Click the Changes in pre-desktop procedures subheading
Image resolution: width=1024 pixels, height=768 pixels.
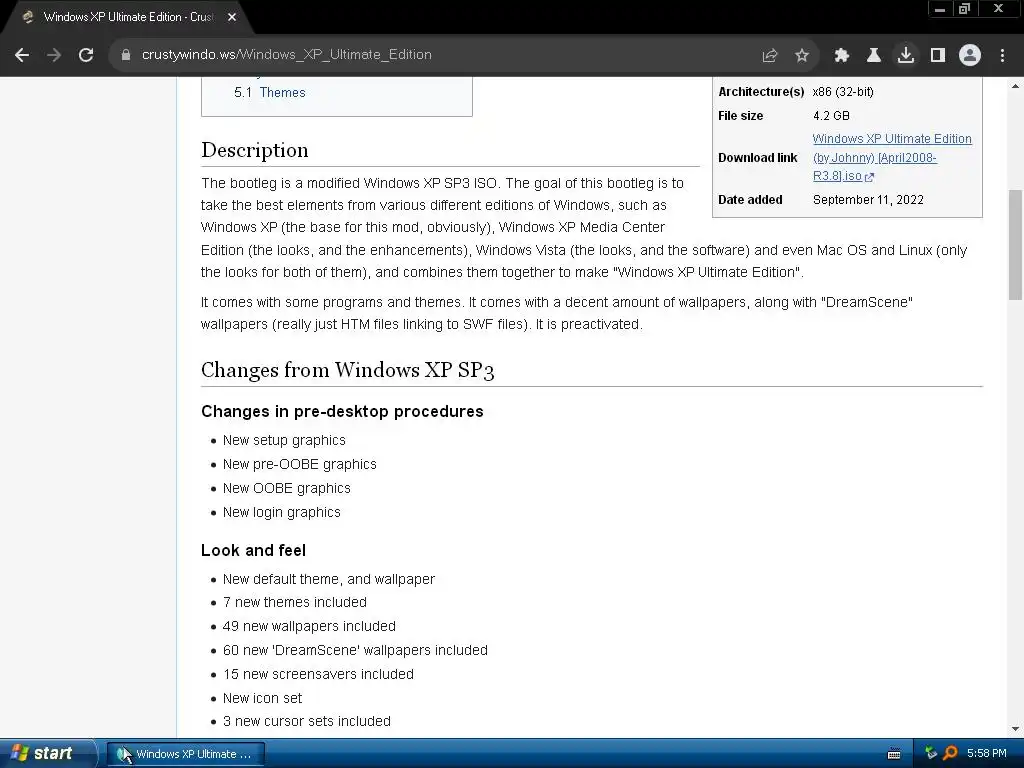(342, 411)
